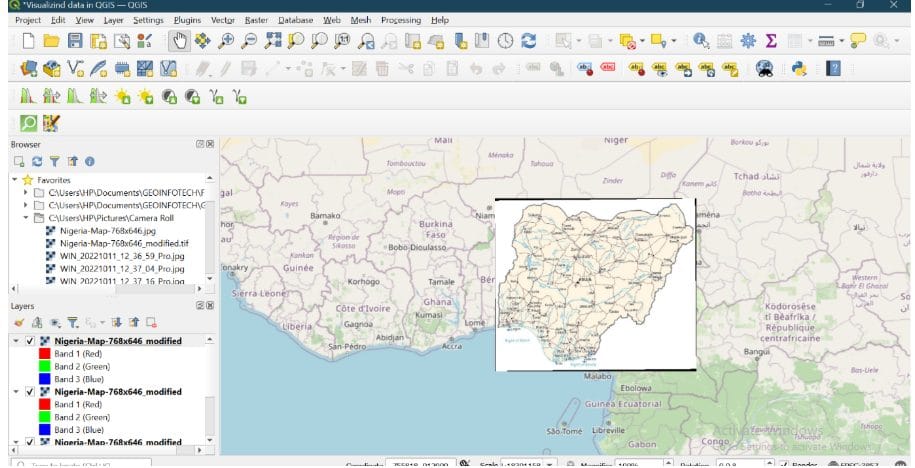This screenshot has height=468, width=915.
Task: Select the Pan Map hand tool
Action: click(180, 41)
